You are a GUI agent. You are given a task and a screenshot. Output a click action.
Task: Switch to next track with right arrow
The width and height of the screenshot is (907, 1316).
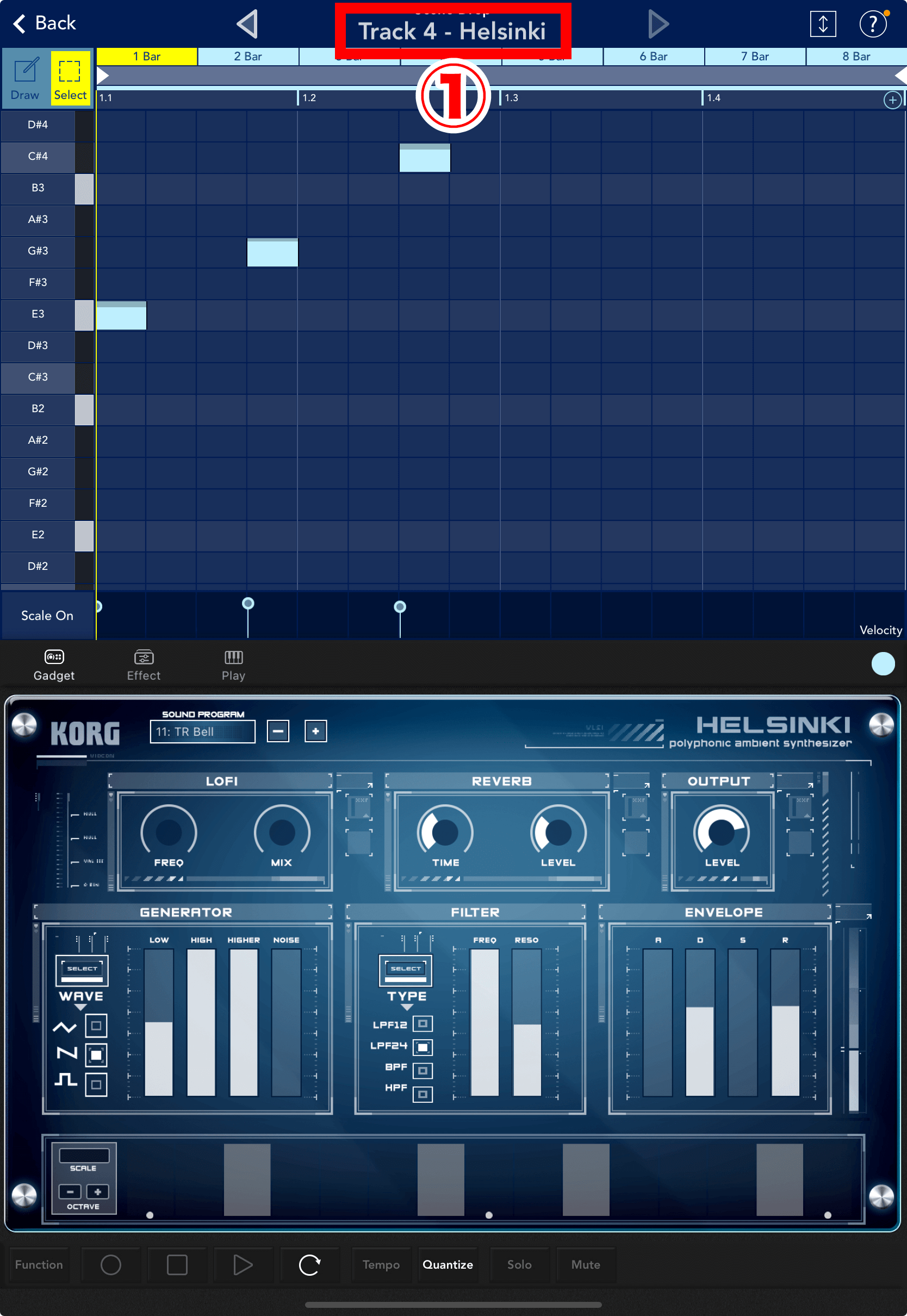(x=658, y=24)
